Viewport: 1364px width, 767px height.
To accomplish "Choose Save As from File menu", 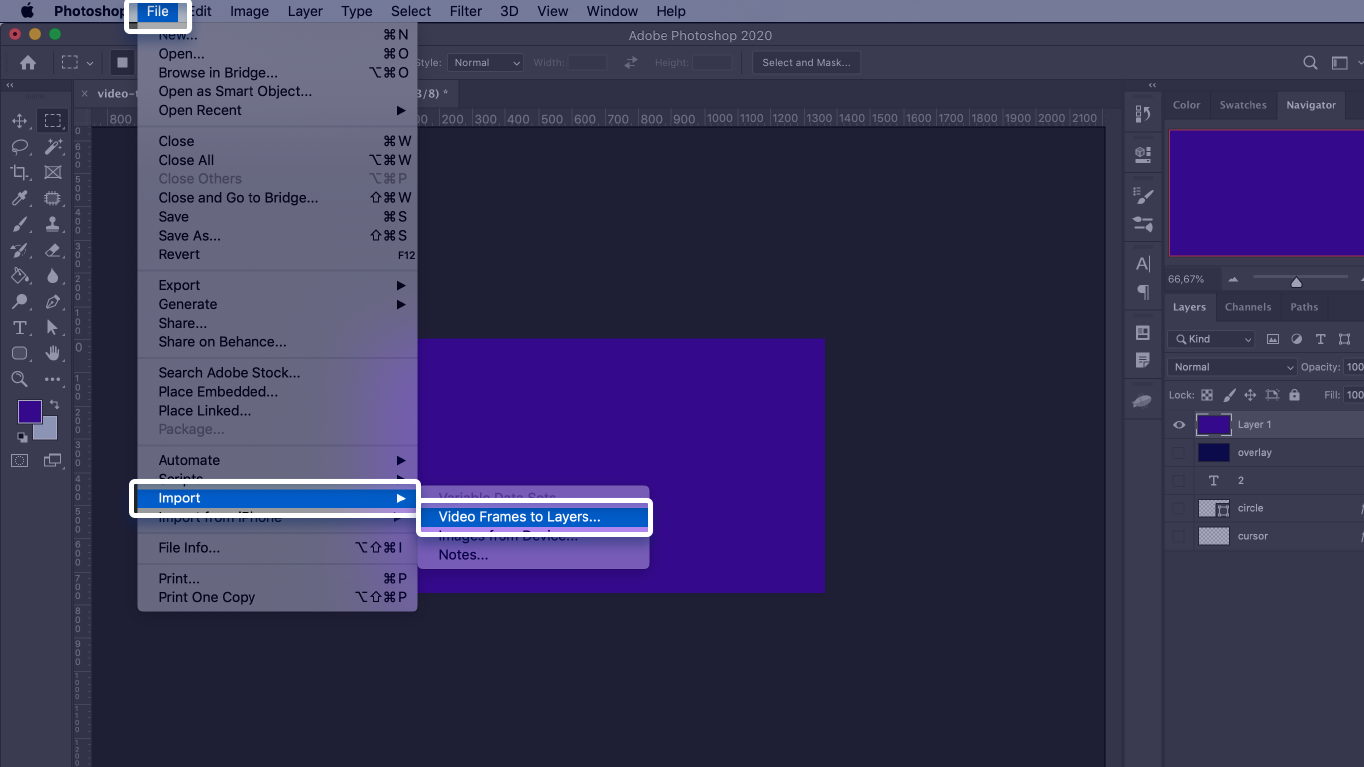I will pyautogui.click(x=277, y=236).
